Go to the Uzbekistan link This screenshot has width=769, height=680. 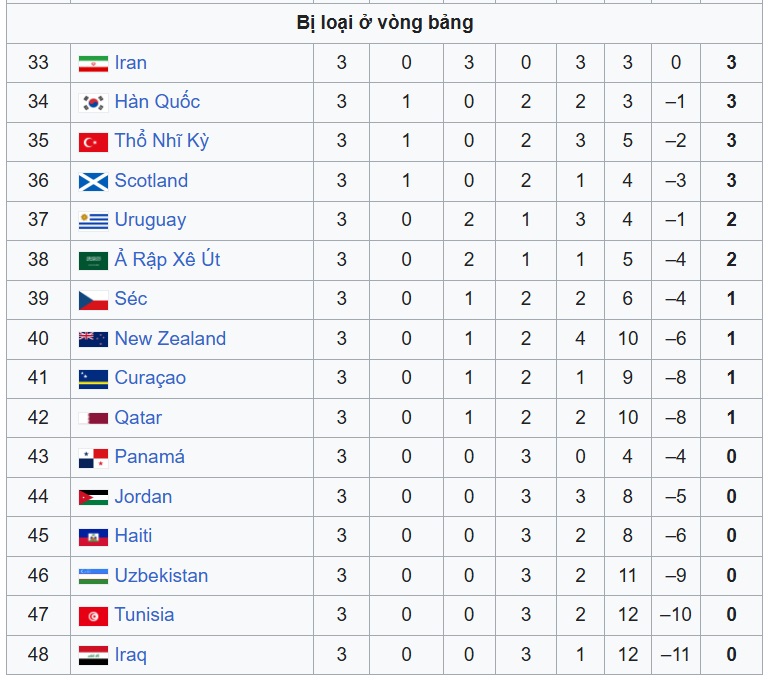161,576
